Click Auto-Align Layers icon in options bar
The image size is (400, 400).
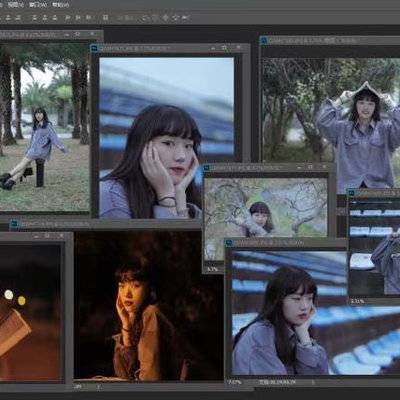(x=105, y=17)
